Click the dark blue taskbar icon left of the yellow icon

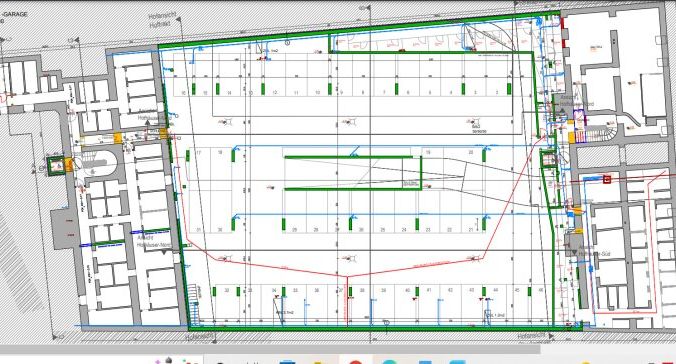pos(287,362)
